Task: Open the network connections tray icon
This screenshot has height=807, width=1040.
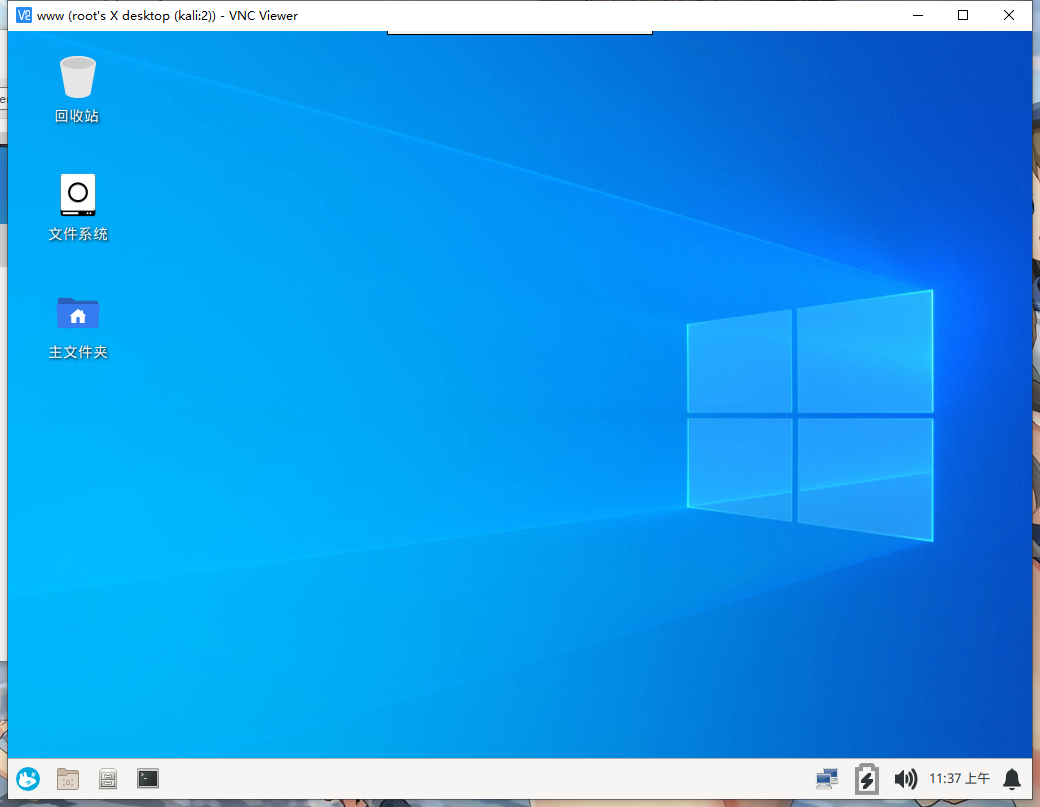Action: (x=827, y=778)
